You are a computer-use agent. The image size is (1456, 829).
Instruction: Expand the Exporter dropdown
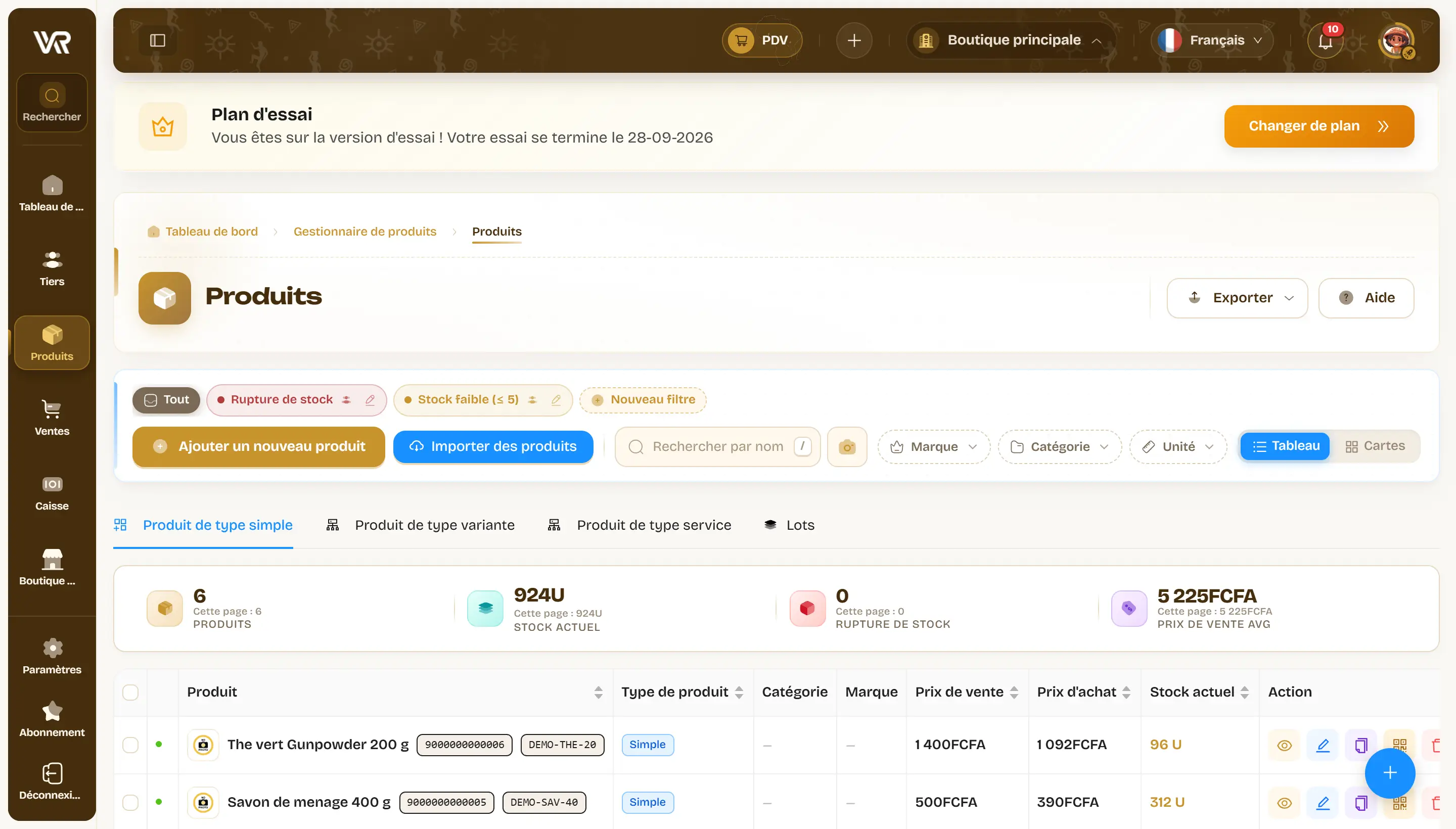1237,298
